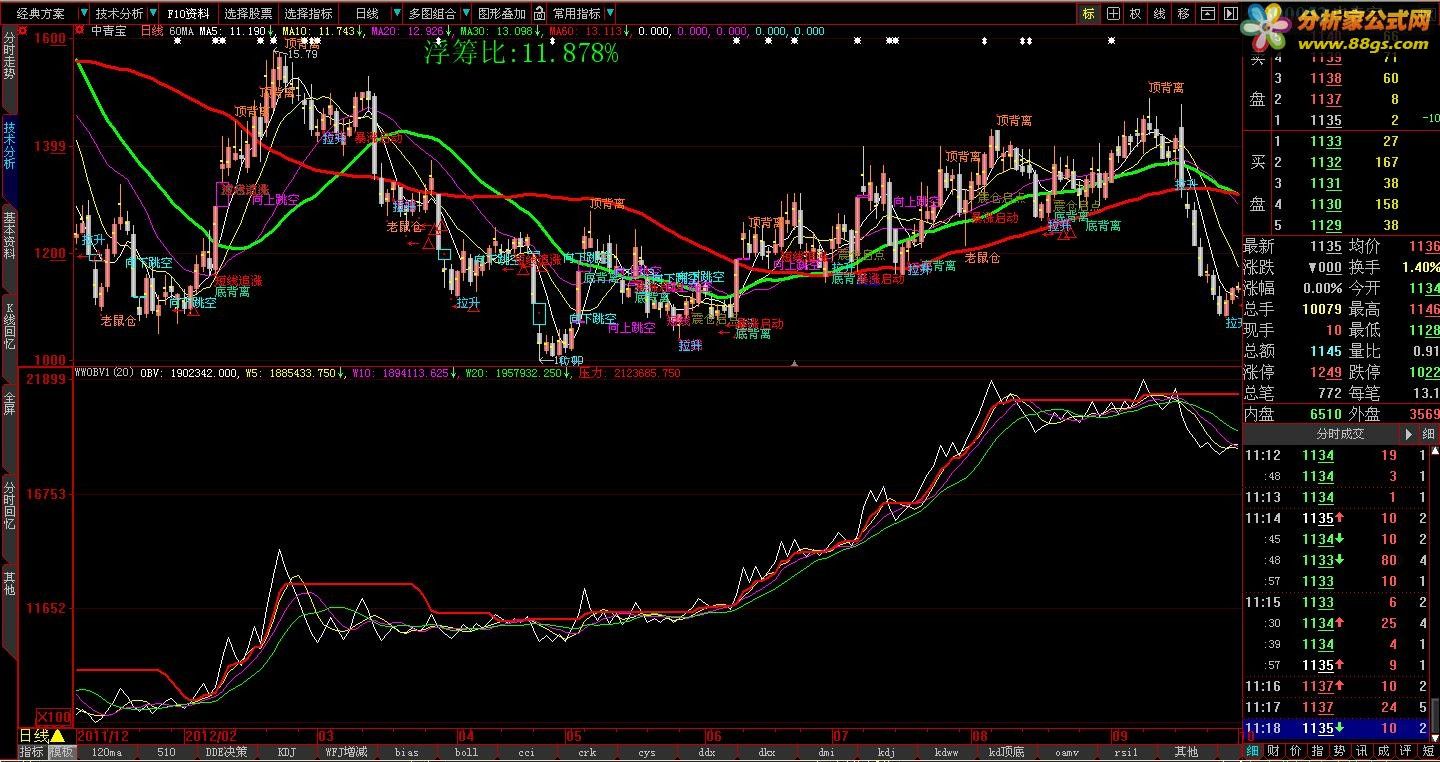Switch indicator to cci
The width and height of the screenshot is (1440, 762).
[x=526, y=752]
